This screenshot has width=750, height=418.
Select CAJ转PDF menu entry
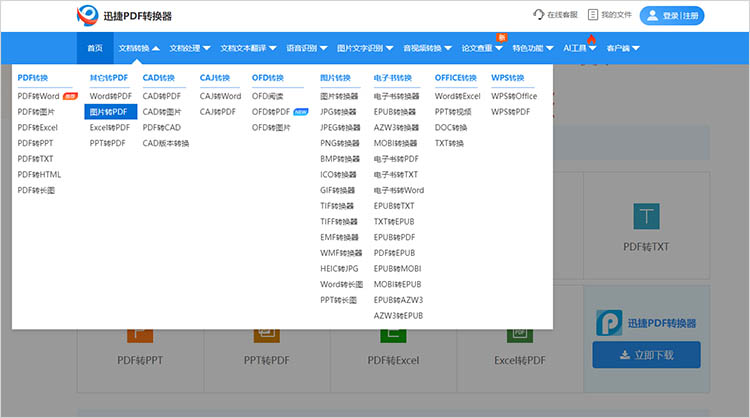click(218, 112)
